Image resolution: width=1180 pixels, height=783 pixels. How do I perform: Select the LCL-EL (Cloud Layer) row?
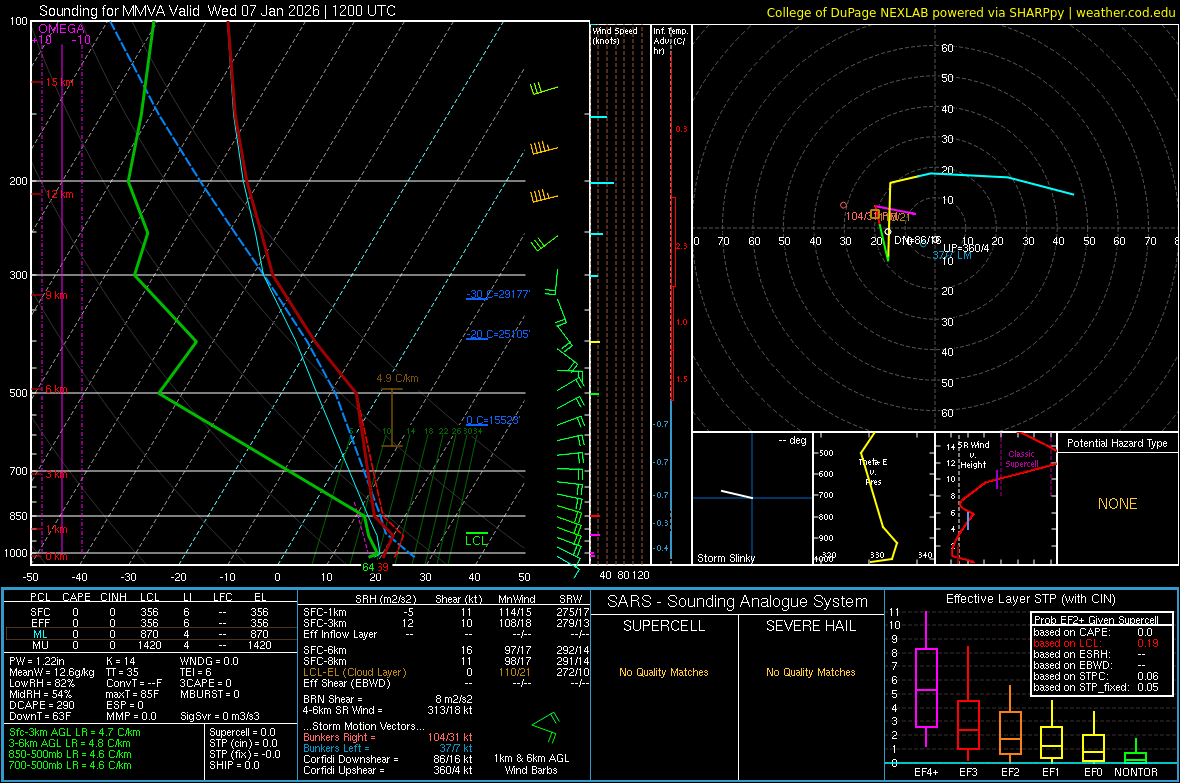(x=446, y=672)
